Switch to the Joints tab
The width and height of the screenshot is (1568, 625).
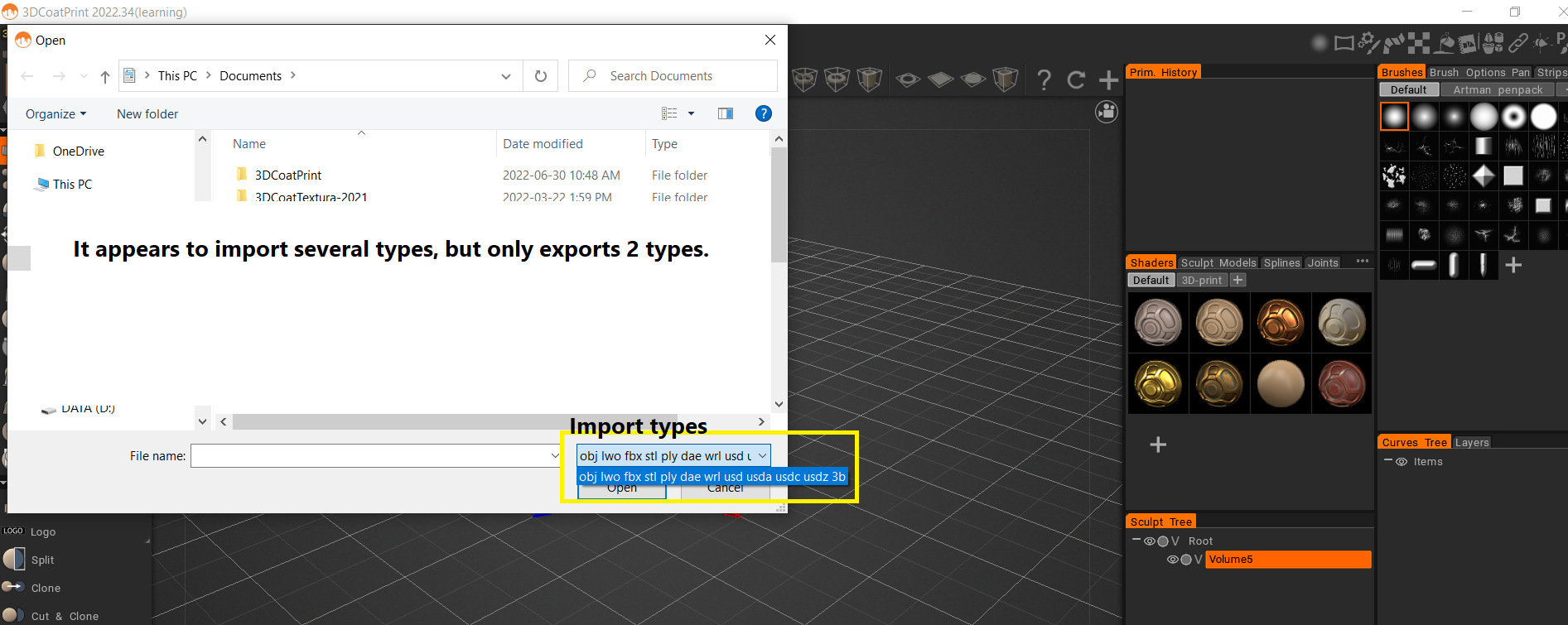[1323, 262]
